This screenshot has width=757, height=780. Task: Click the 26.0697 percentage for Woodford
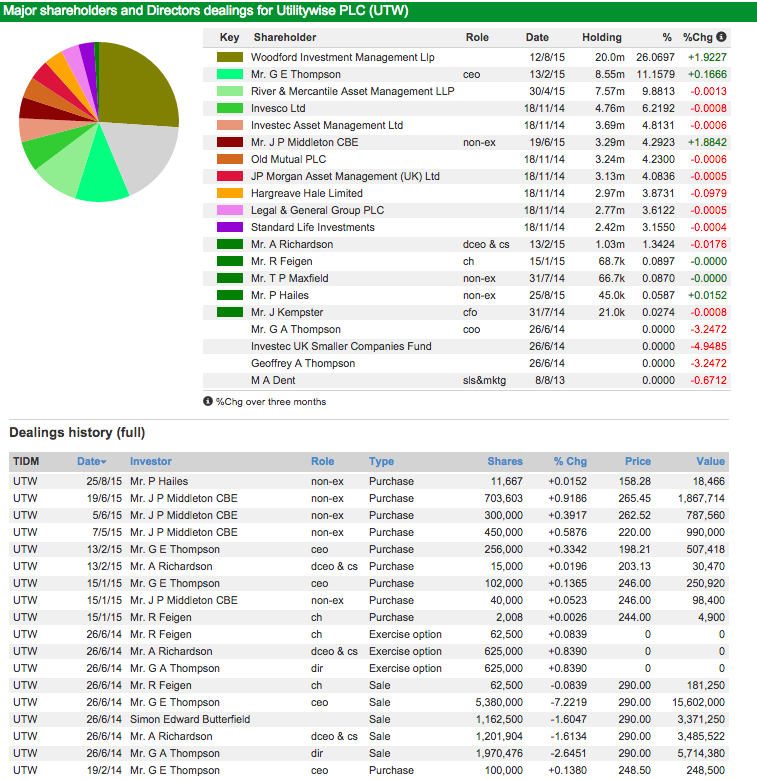pos(656,57)
